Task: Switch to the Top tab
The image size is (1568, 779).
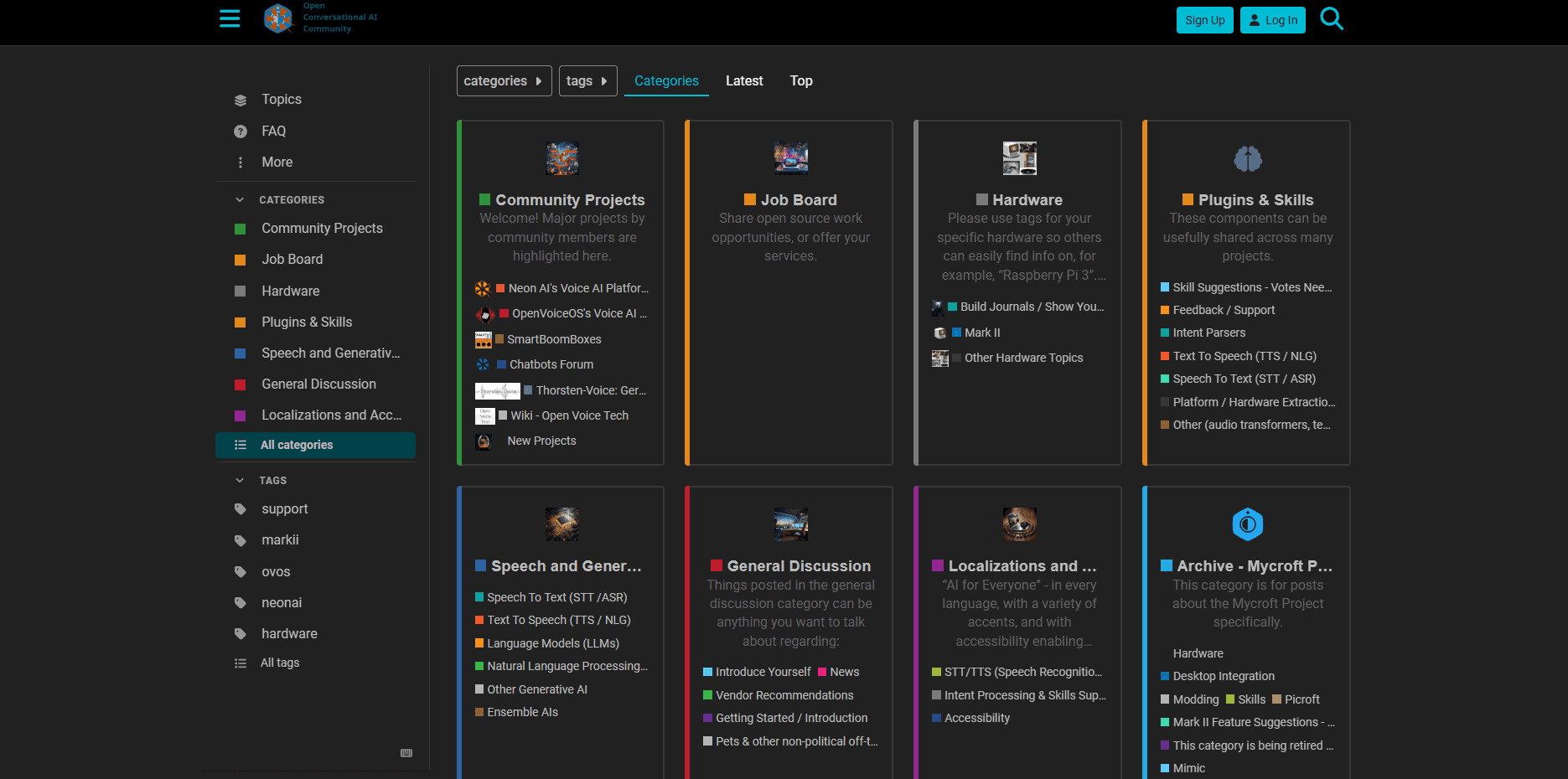Action: [x=801, y=81]
